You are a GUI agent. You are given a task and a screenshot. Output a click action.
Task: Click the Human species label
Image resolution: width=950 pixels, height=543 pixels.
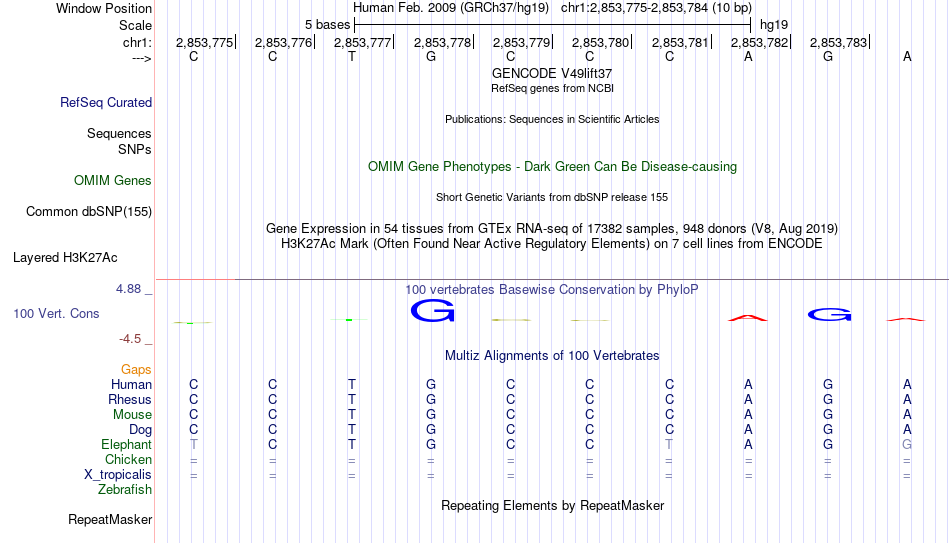(x=131, y=384)
